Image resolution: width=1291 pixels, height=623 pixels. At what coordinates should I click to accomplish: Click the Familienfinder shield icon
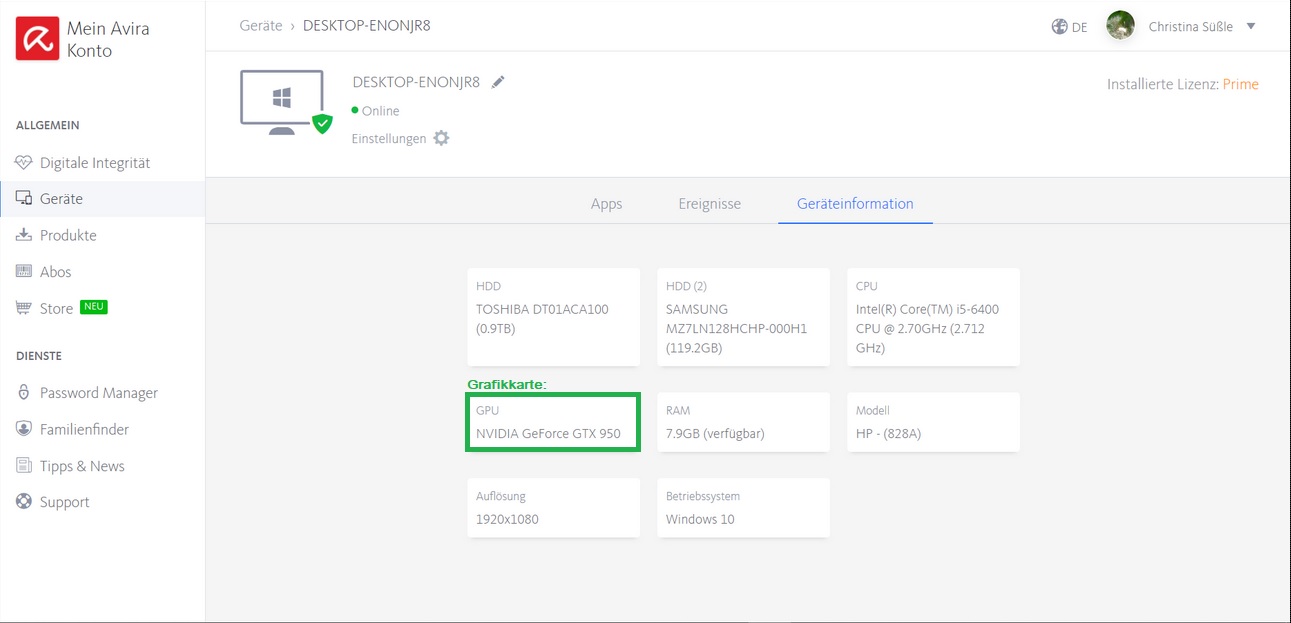pos(24,429)
